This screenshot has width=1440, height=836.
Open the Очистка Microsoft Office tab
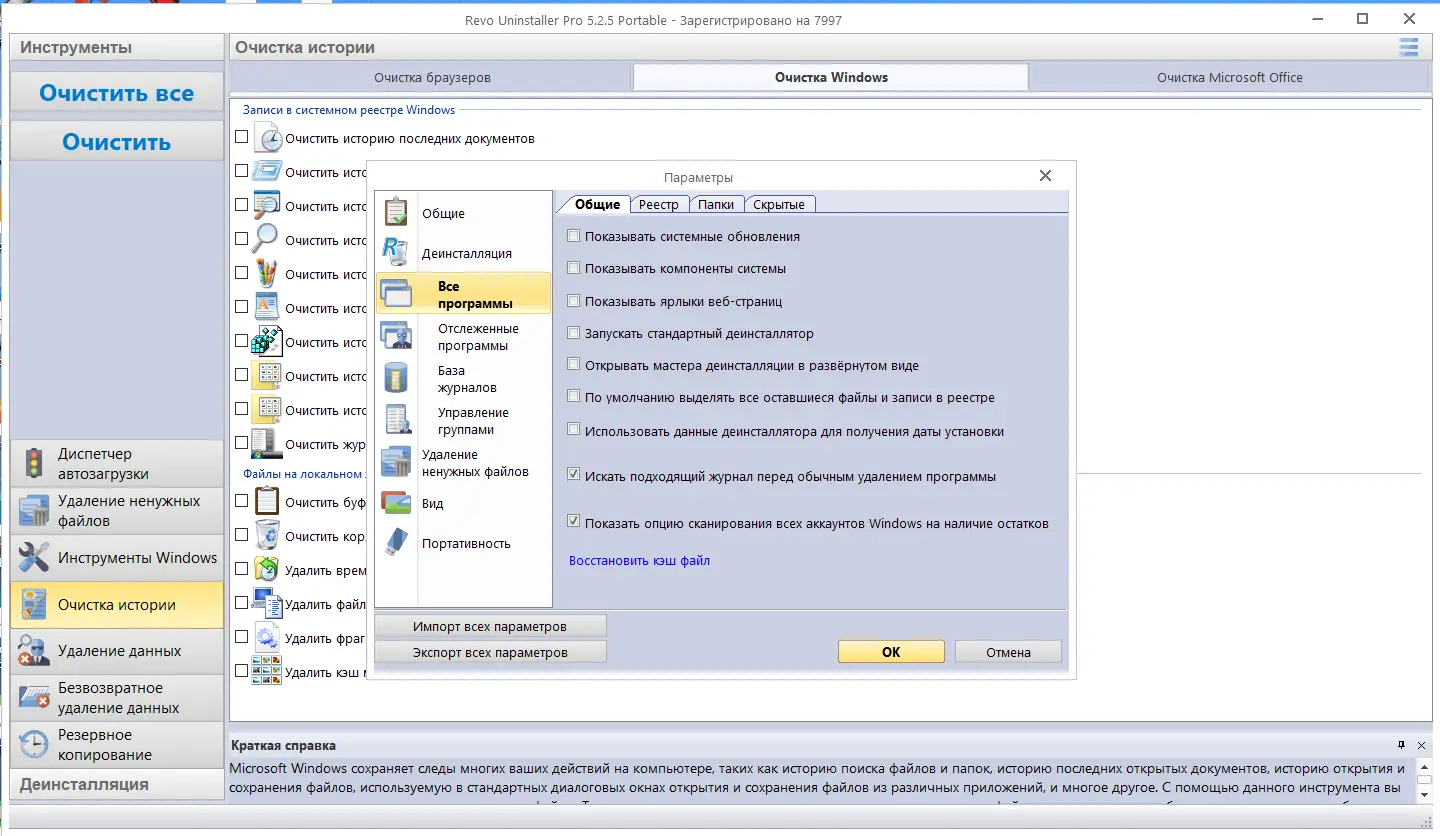(1229, 77)
